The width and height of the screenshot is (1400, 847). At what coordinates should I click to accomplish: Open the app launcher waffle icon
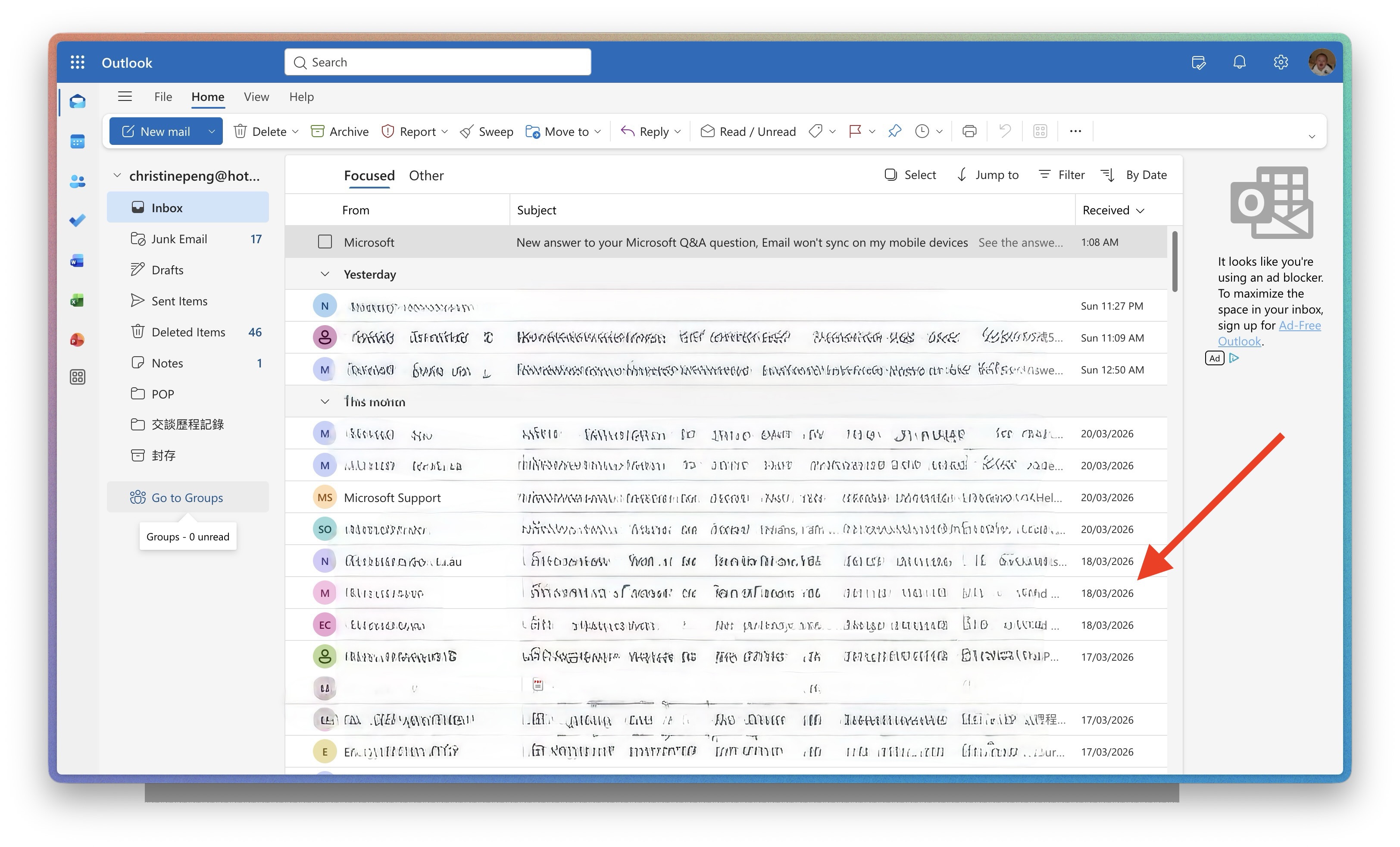tap(77, 63)
